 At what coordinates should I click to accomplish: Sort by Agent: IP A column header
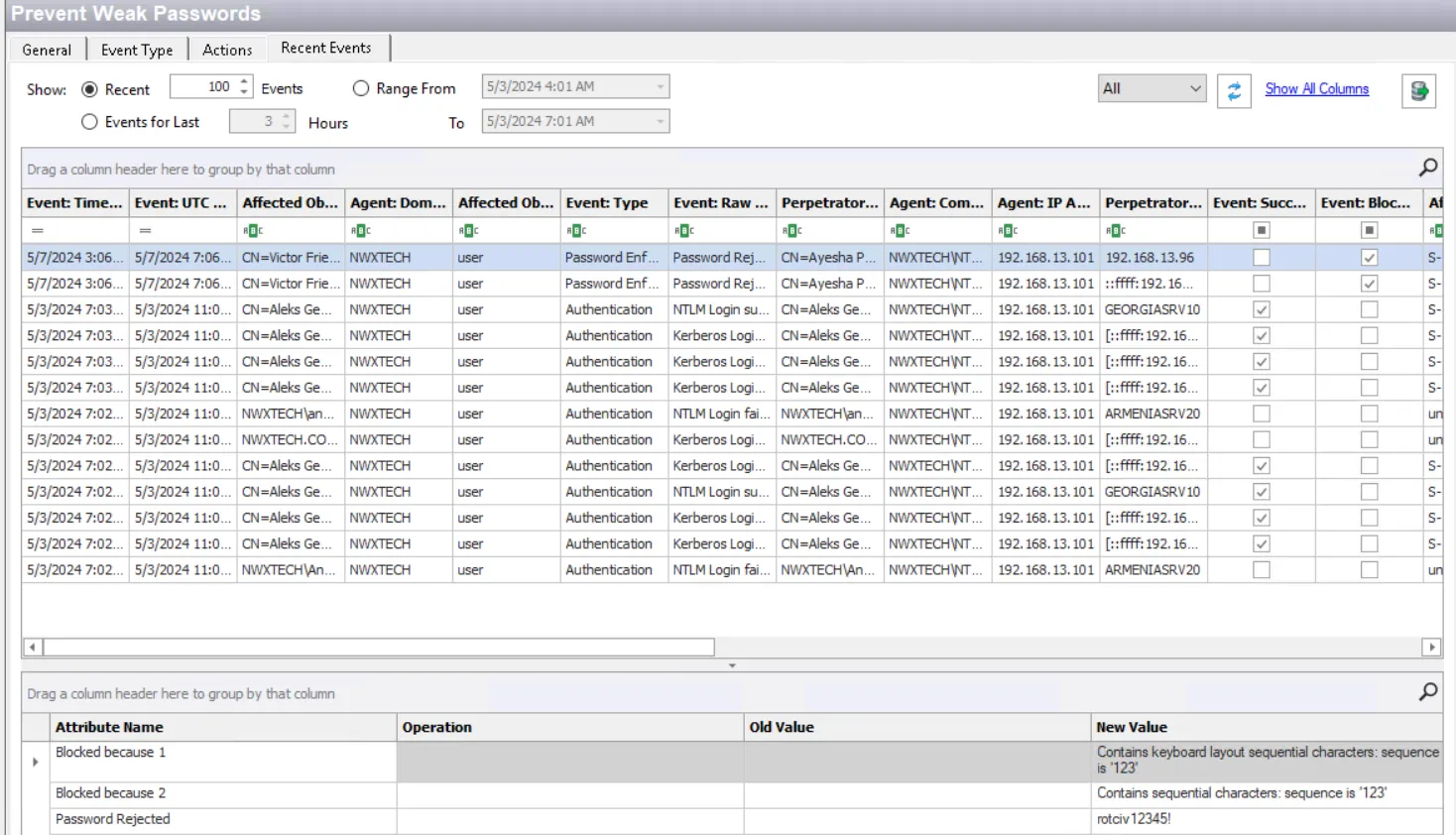1045,202
